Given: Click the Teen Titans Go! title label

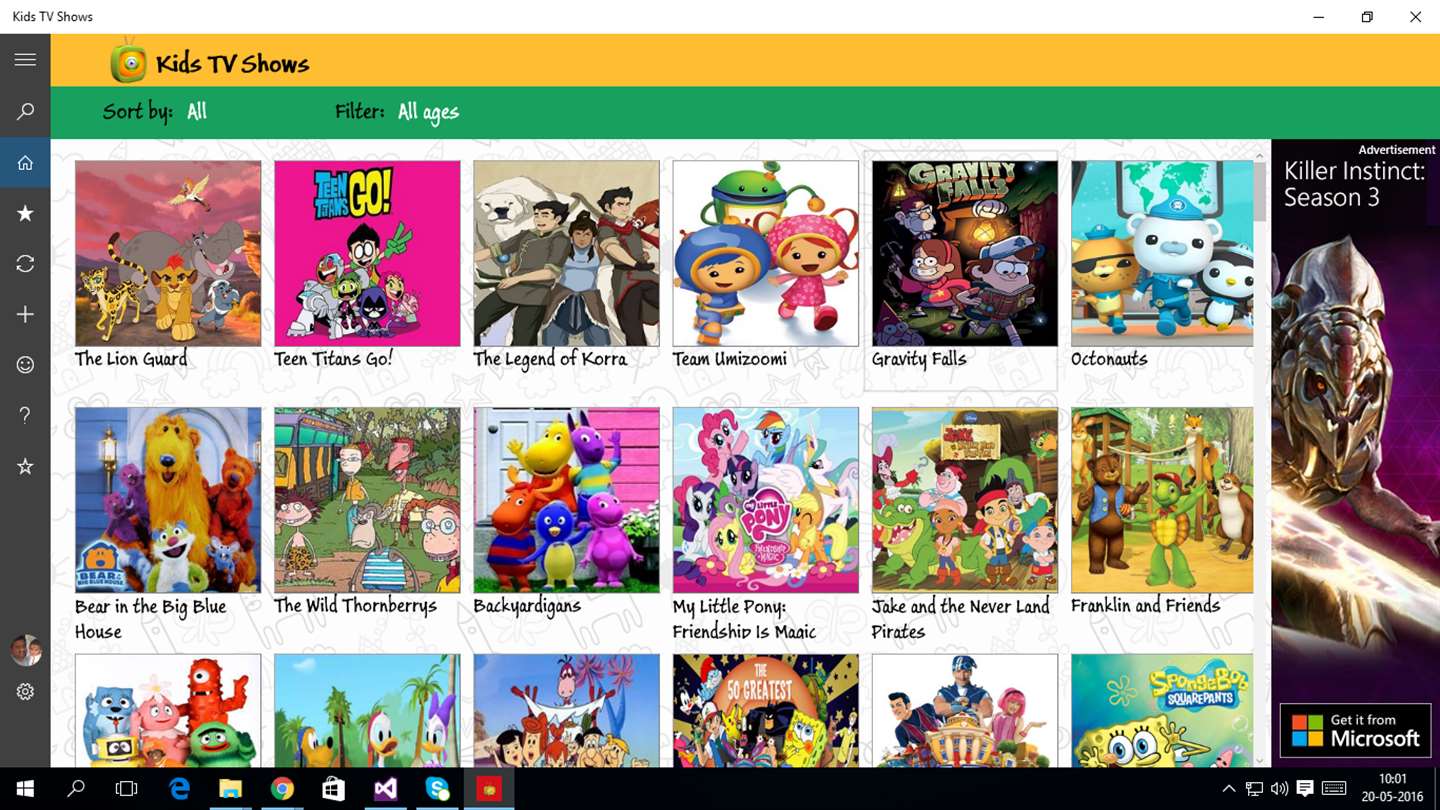Looking at the screenshot, I should [x=333, y=359].
